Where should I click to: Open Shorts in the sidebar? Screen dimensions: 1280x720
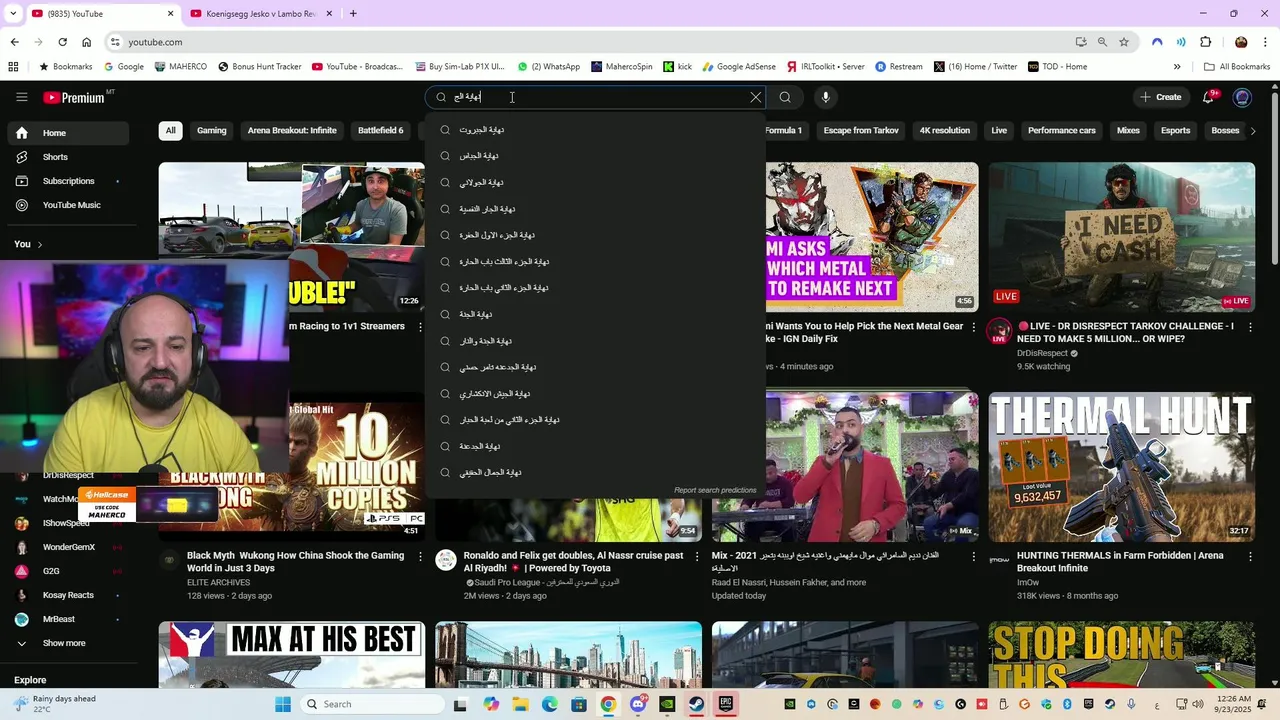68,157
